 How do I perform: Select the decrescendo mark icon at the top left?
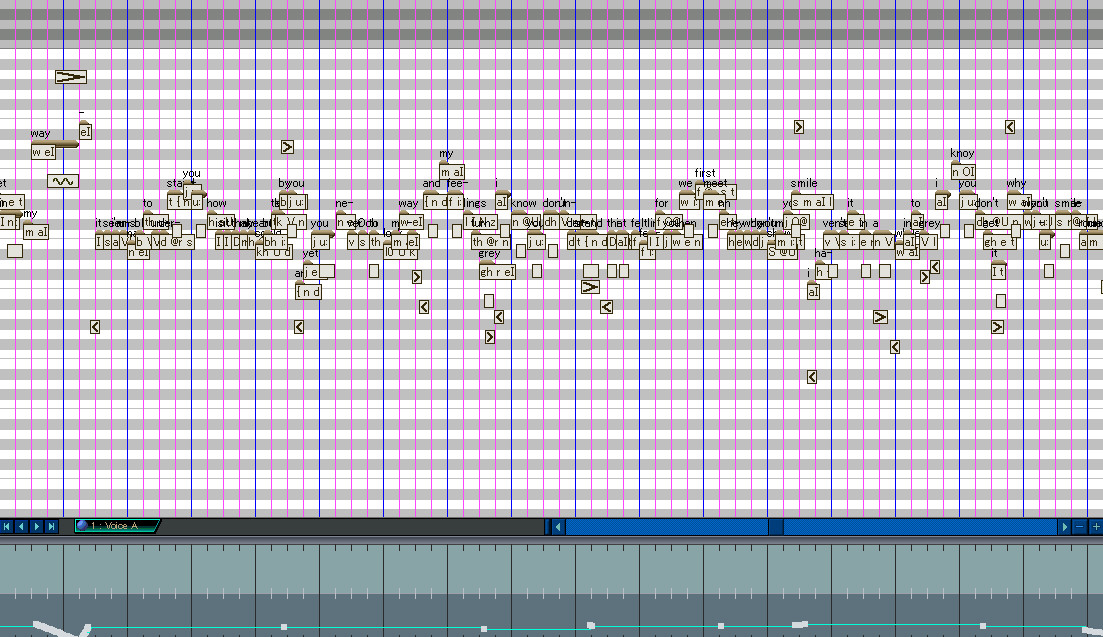pos(70,77)
